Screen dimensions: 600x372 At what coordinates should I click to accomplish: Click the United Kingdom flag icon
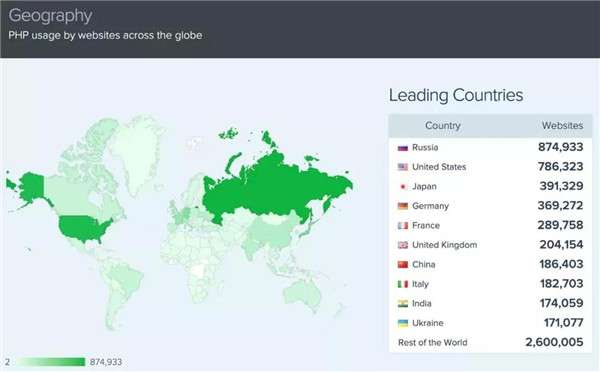pos(403,245)
